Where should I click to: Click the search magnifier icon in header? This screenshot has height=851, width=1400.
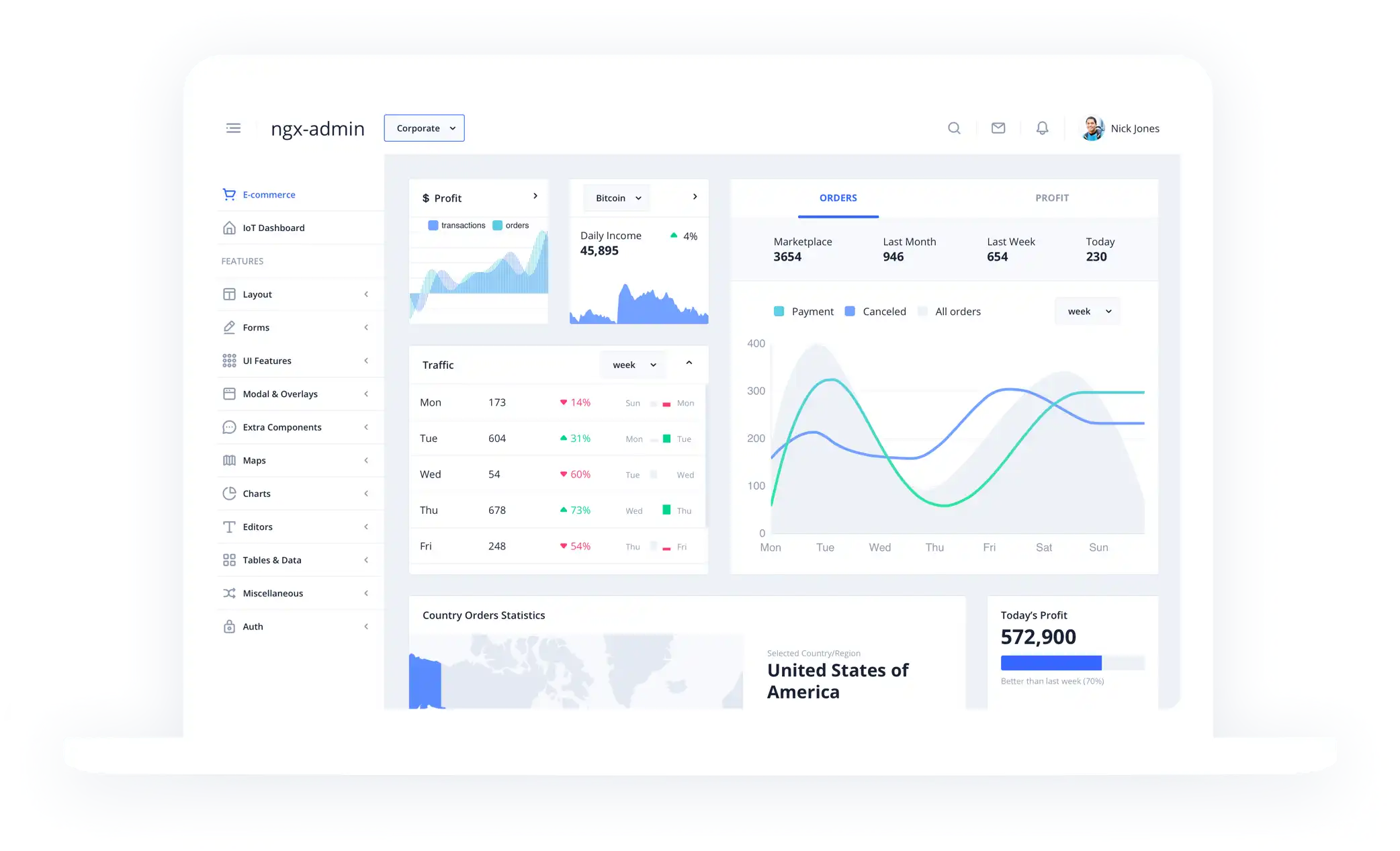click(954, 128)
